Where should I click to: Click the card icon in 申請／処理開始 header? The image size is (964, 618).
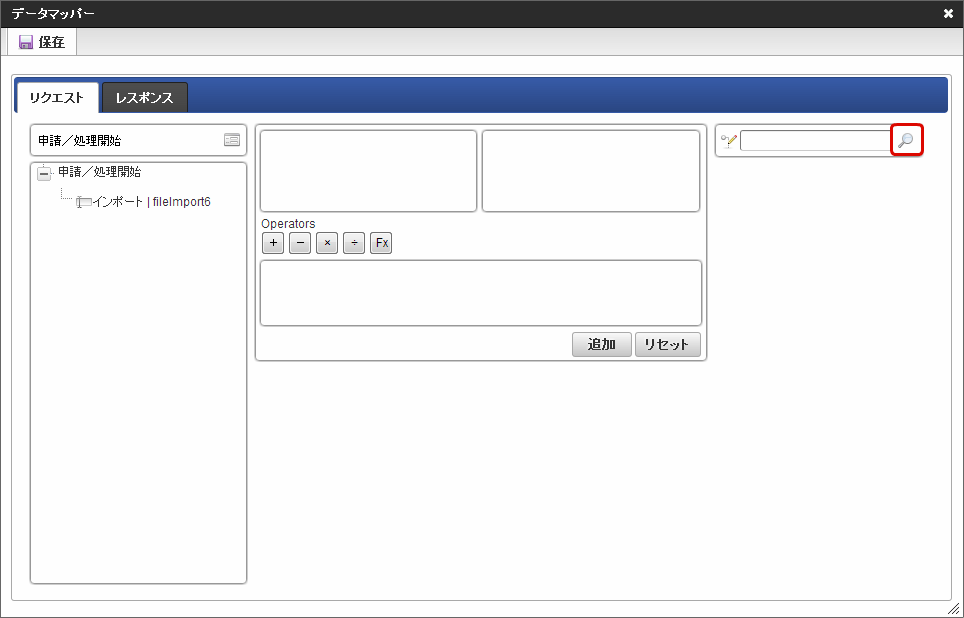(x=232, y=140)
